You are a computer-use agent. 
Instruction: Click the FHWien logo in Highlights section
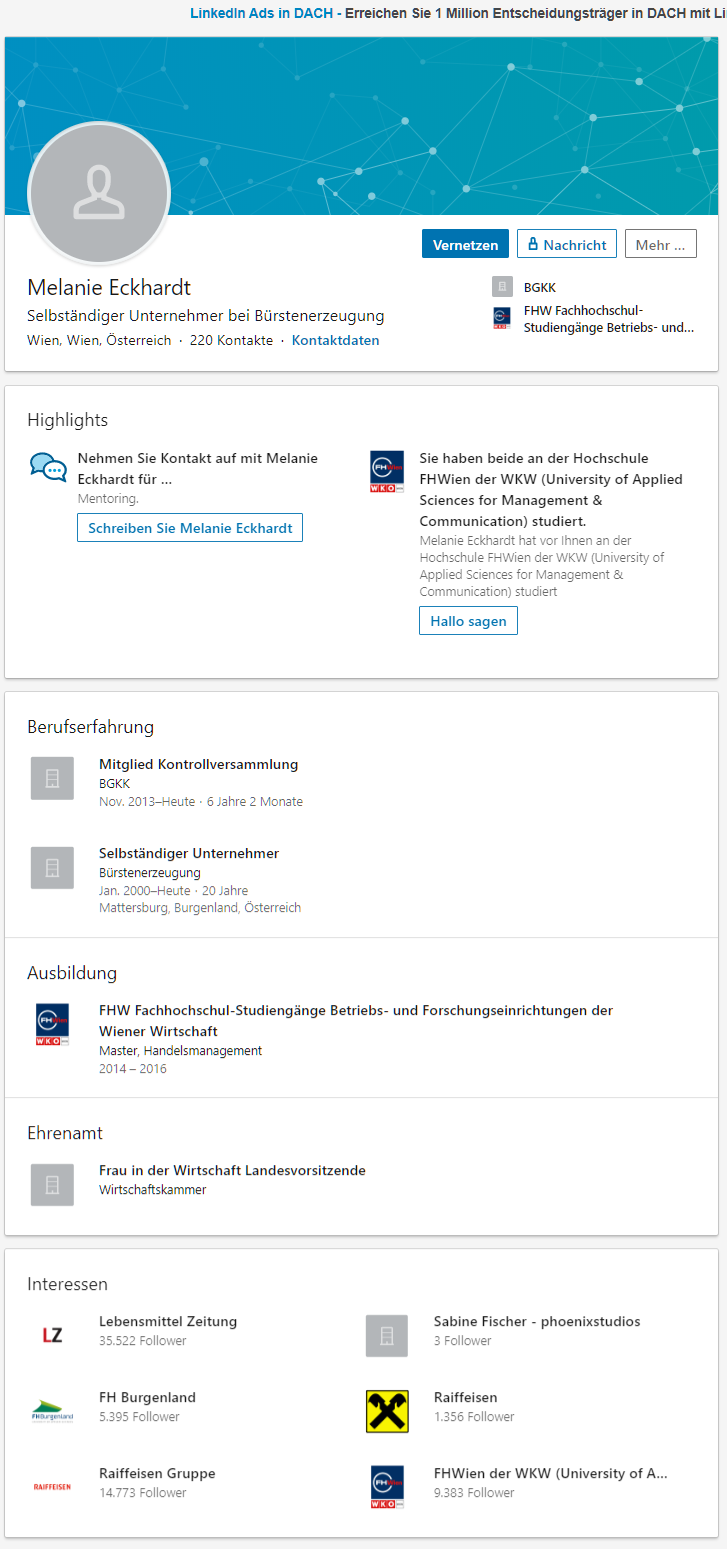click(387, 472)
